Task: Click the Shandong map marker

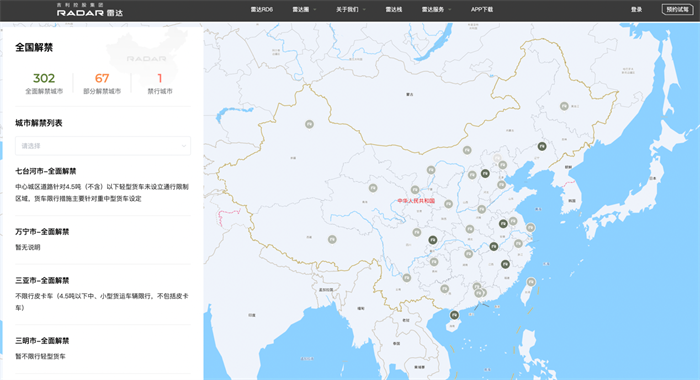Action: click(501, 184)
